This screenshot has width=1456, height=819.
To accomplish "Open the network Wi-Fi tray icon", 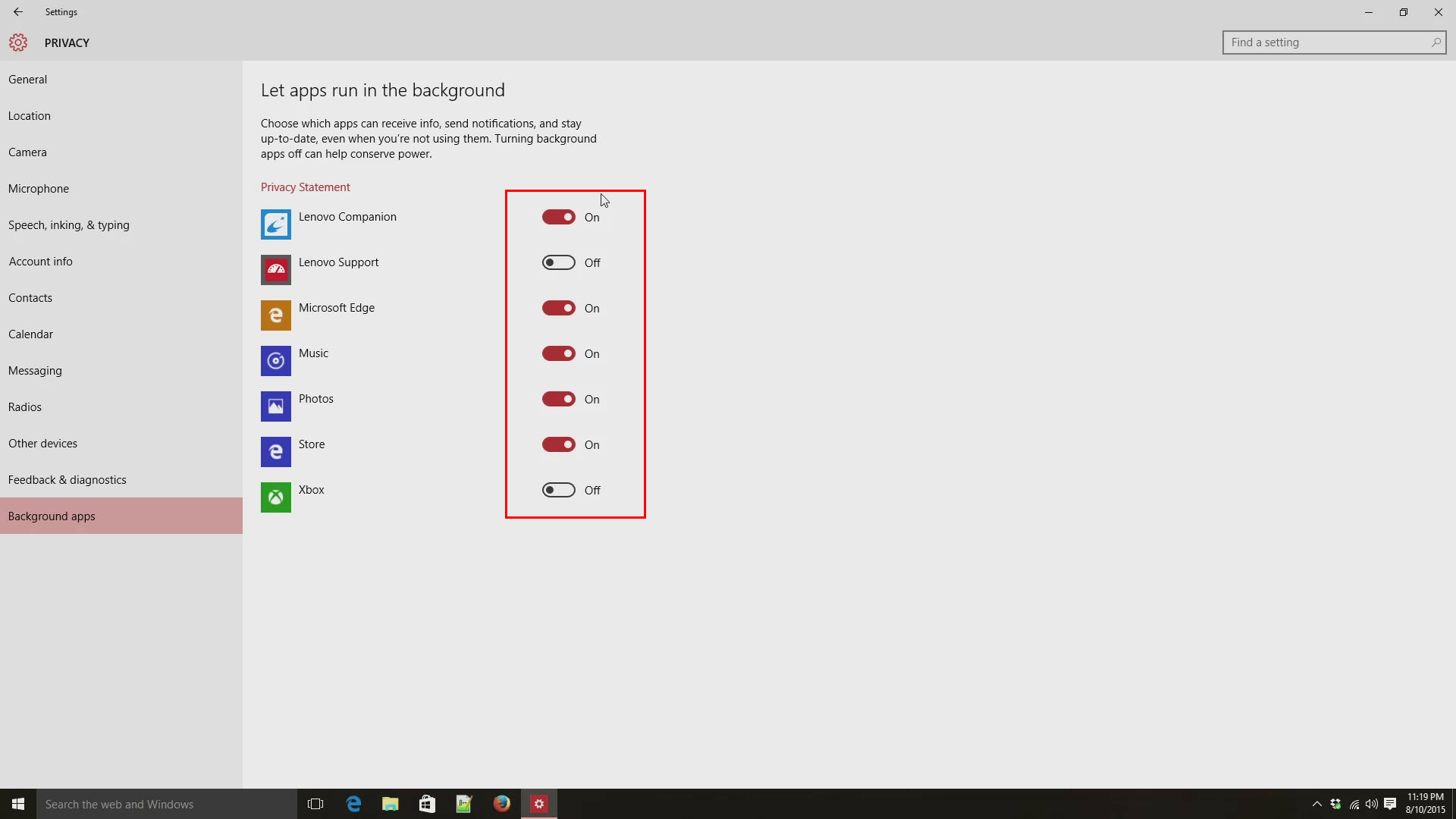I will point(1354,804).
